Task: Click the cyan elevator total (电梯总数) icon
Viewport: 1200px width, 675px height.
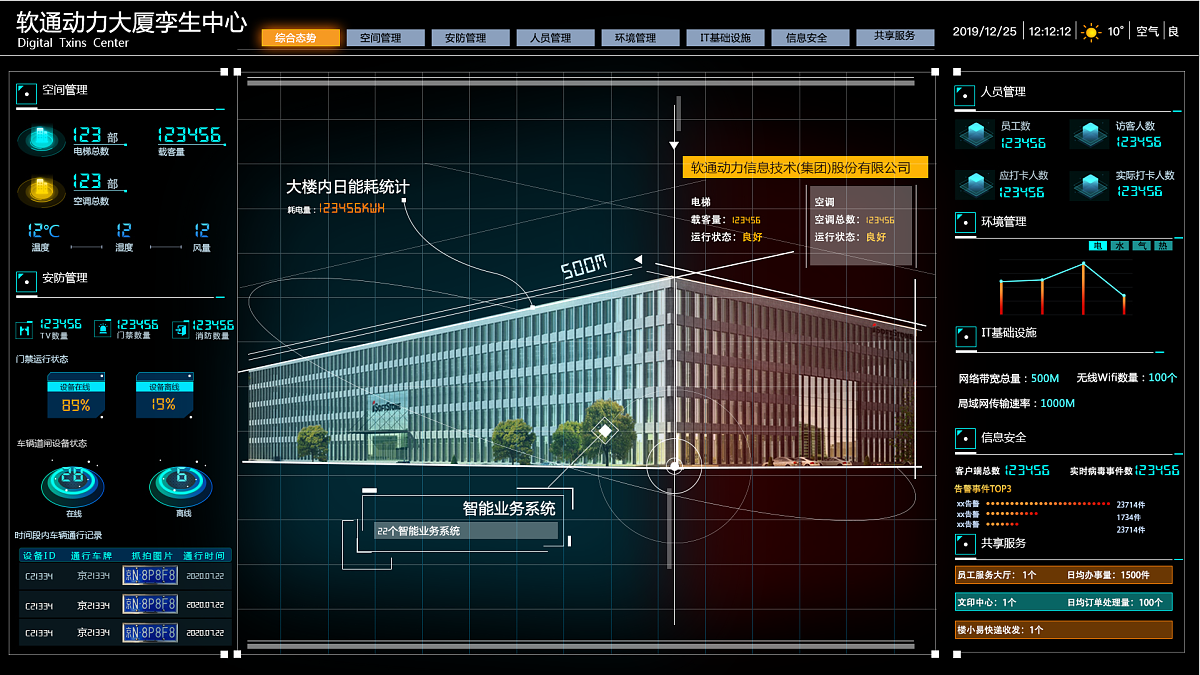Action: tap(41, 141)
